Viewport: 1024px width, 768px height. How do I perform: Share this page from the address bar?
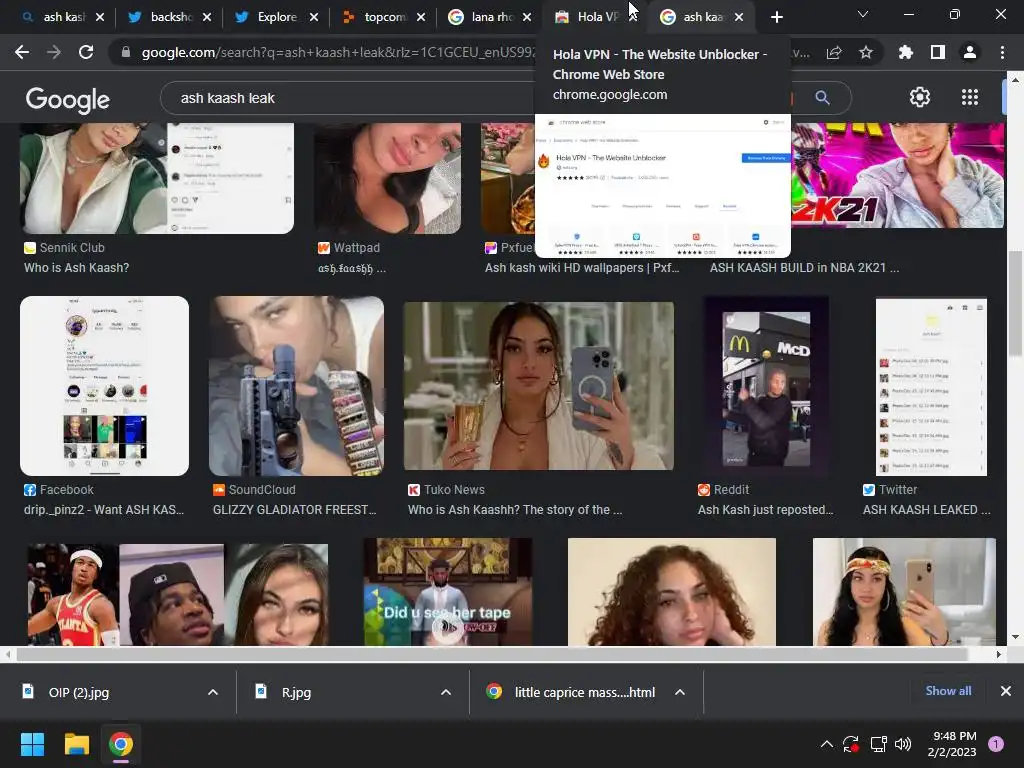[x=834, y=52]
